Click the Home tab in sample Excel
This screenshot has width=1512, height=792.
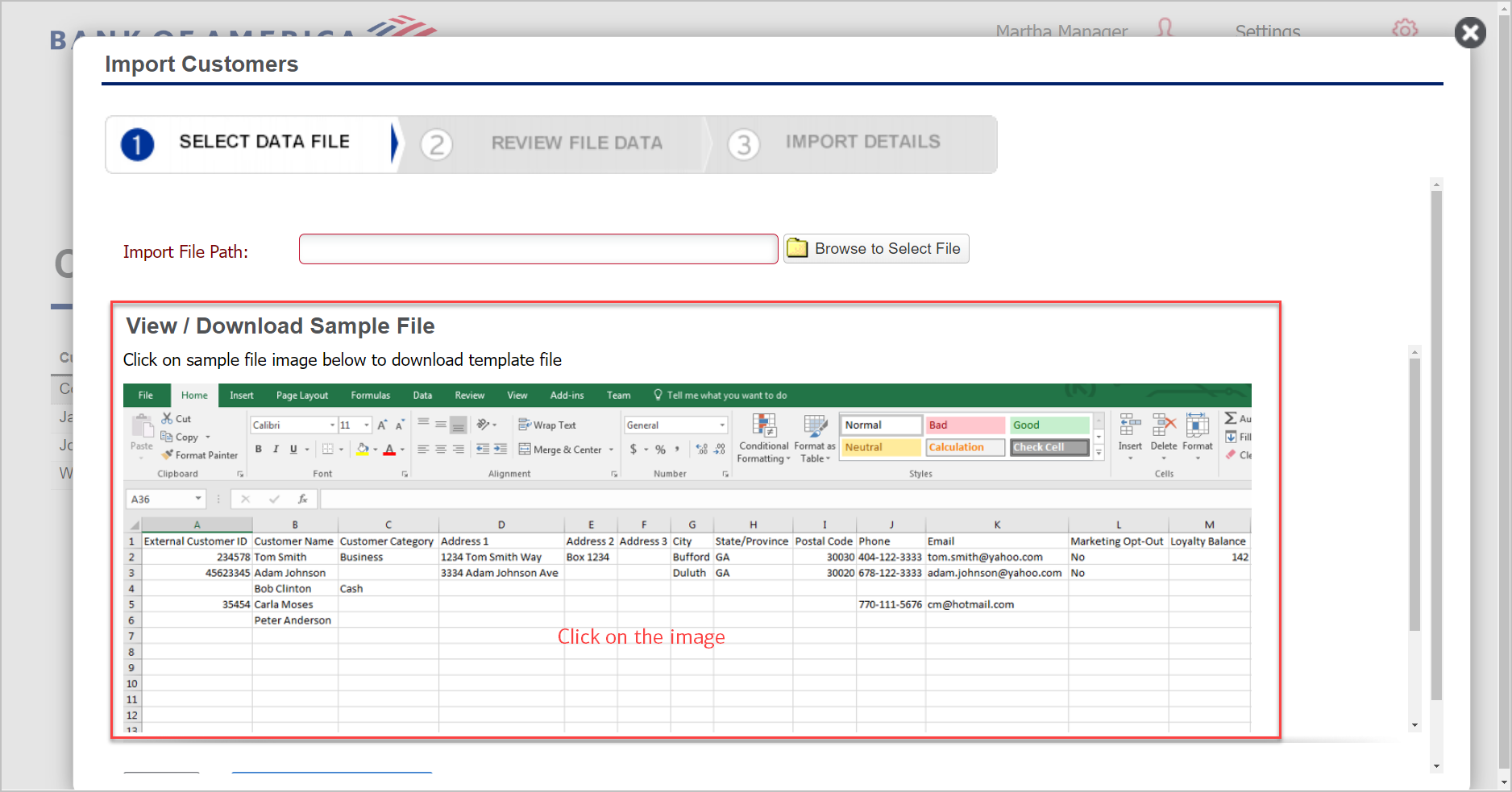(194, 395)
